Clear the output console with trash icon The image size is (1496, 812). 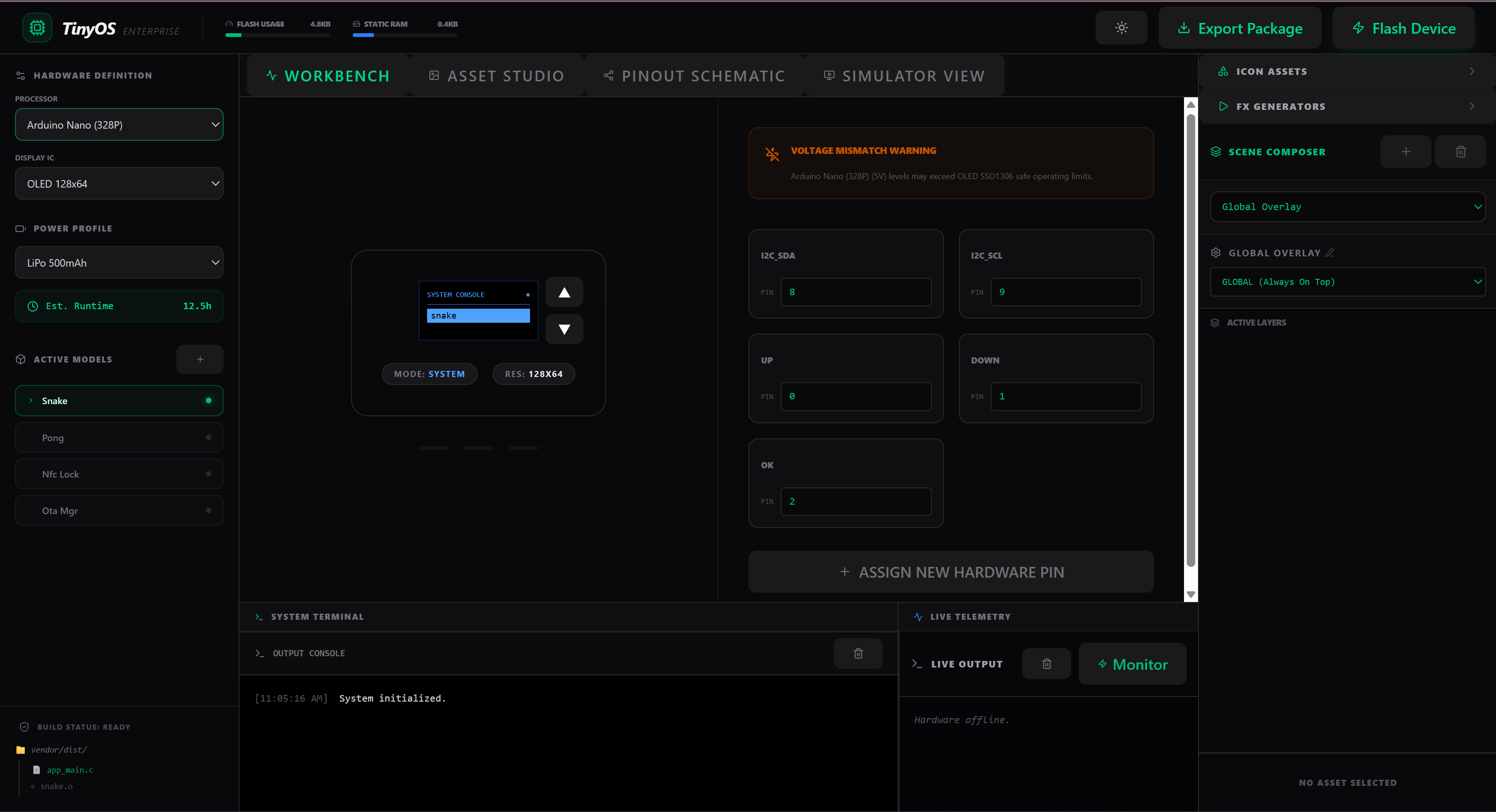point(858,653)
